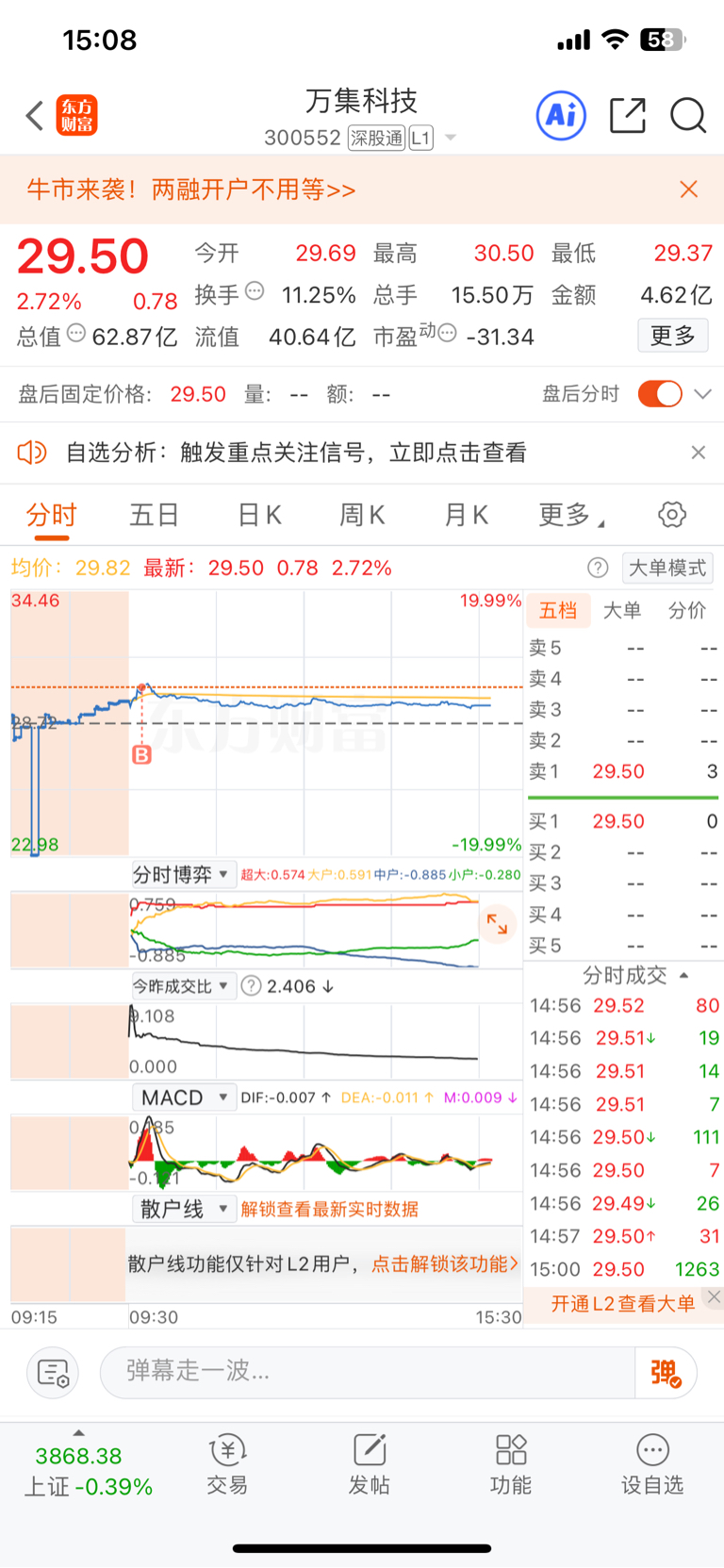Screen dimensions: 724x1568
Task: Enable 大单模式 button
Action: [667, 568]
